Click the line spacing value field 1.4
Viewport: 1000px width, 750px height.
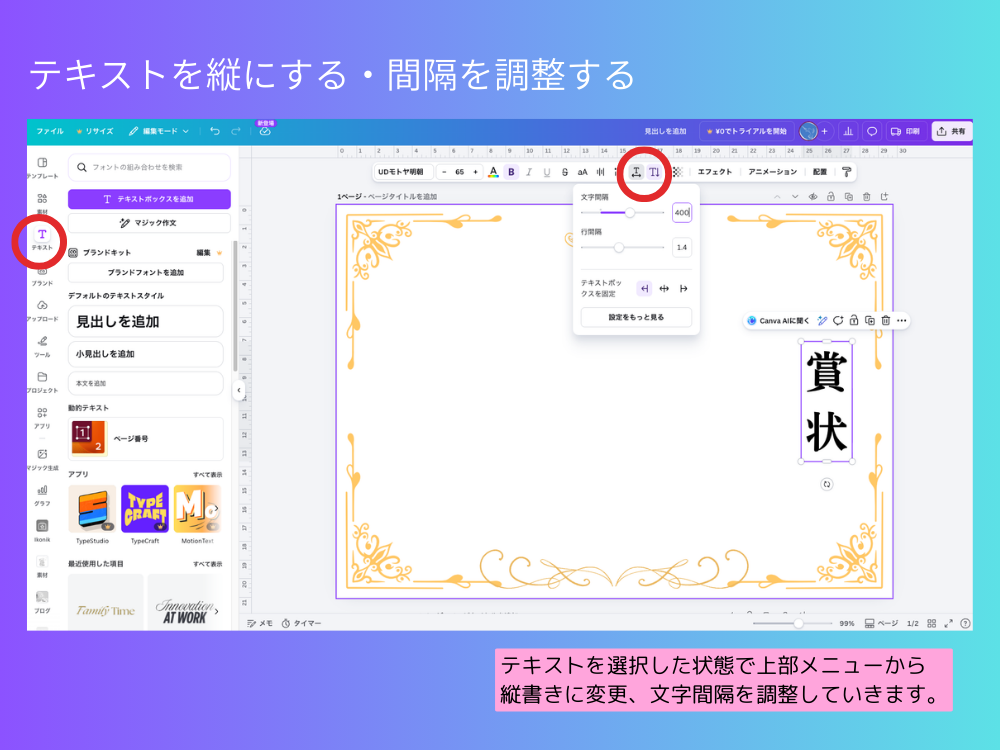click(x=682, y=247)
